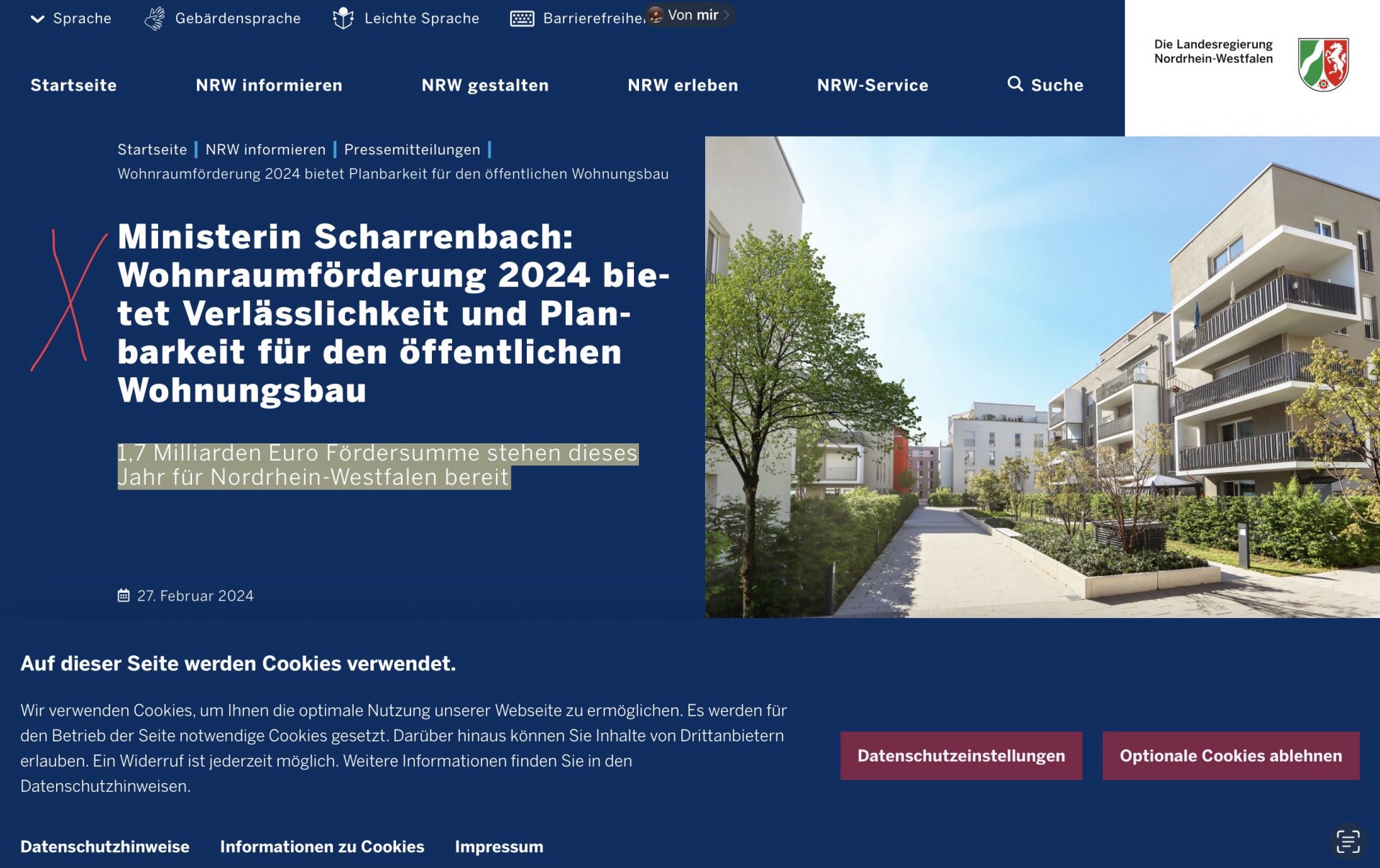Expand the Von mir chevron
This screenshot has height=868, width=1380.
click(727, 15)
